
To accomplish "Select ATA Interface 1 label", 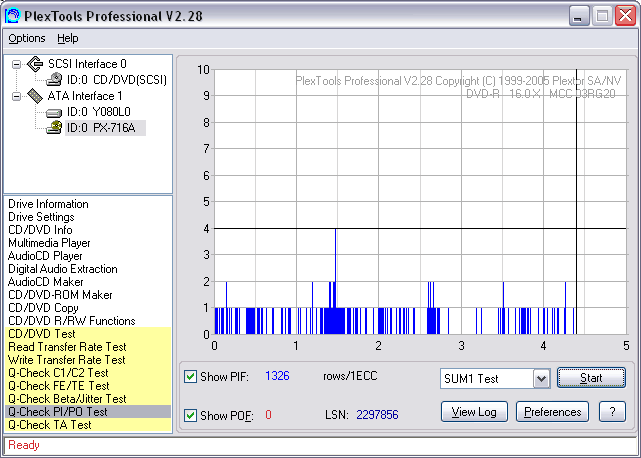I will pos(85,96).
